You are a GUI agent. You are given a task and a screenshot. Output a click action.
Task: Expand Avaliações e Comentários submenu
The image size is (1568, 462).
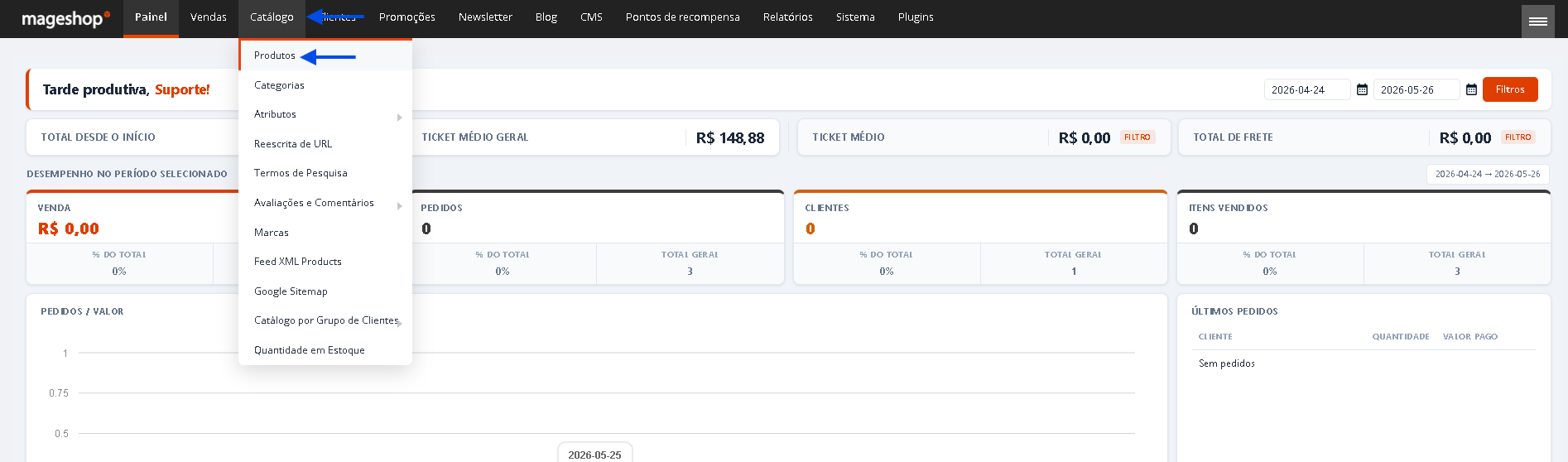pyautogui.click(x=400, y=205)
